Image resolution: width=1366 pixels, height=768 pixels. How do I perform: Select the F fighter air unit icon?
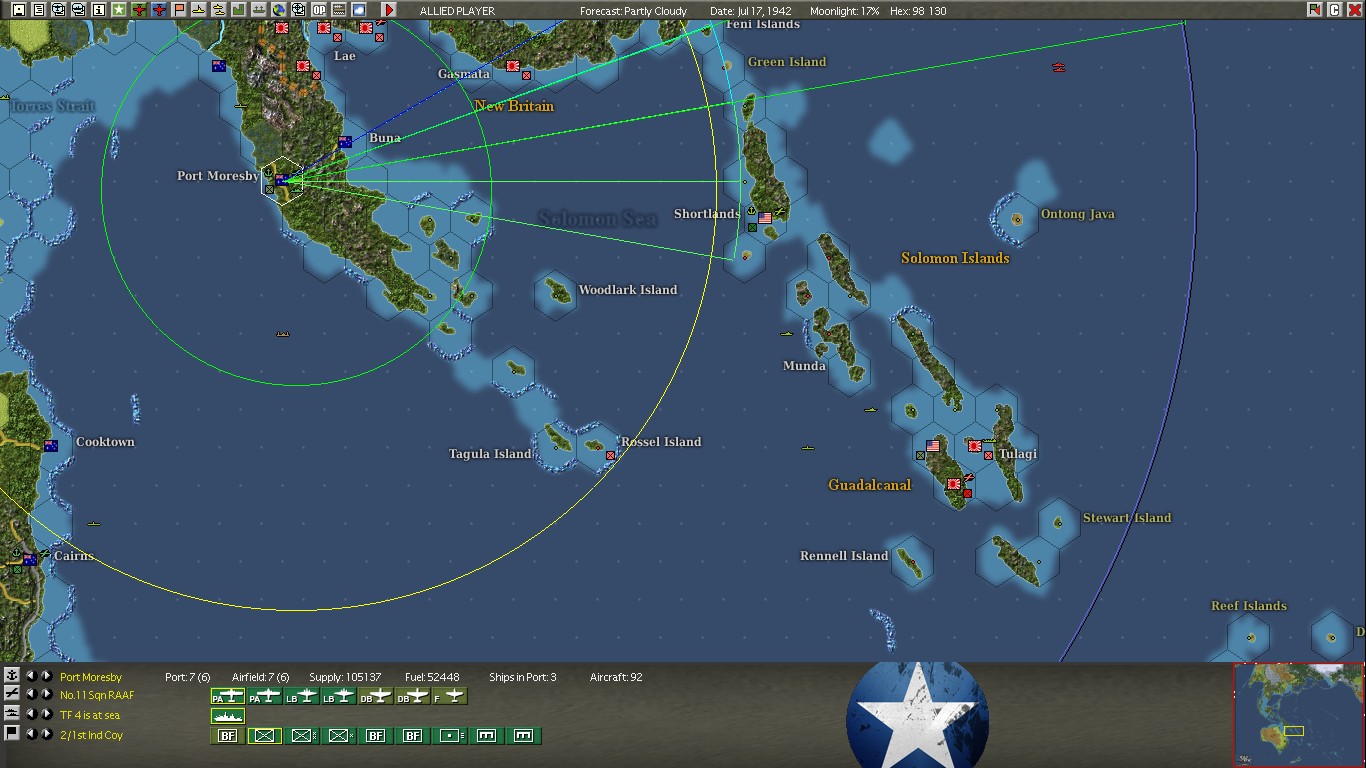click(450, 696)
